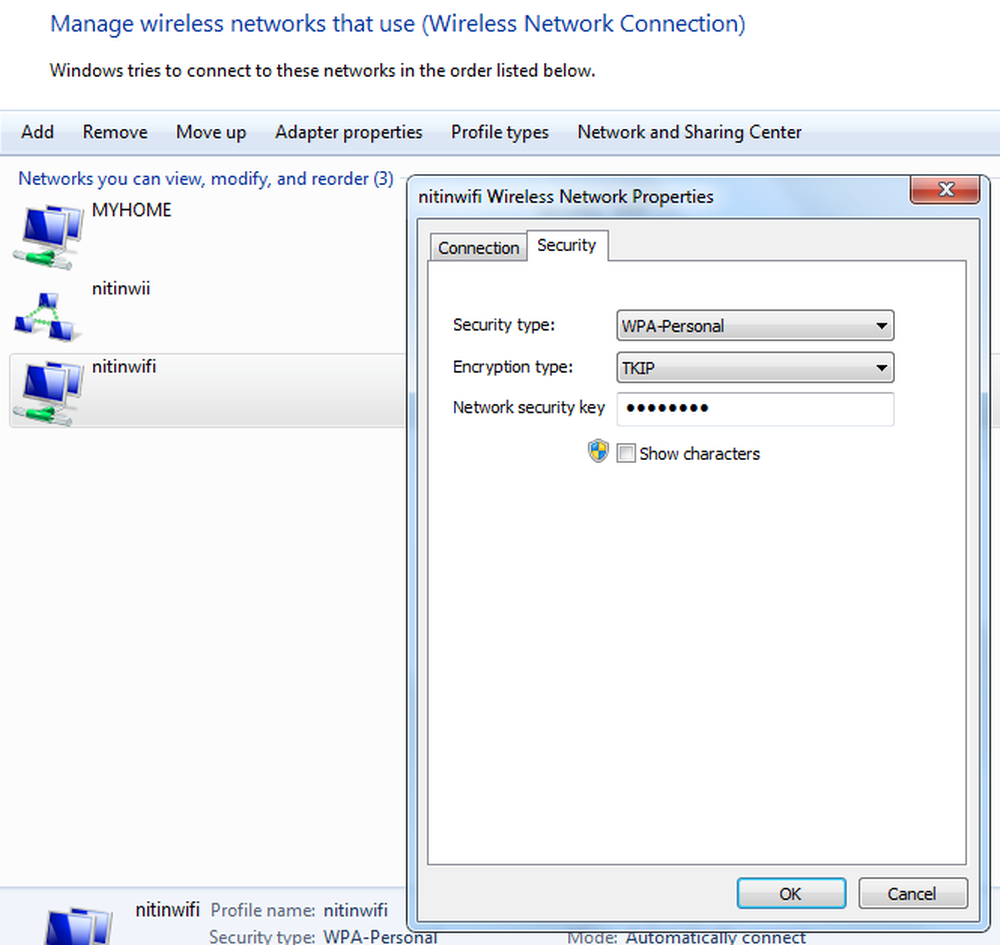Screen dimensions: 1000x945
Task: Open the Encryption type dropdown
Action: tap(755, 368)
